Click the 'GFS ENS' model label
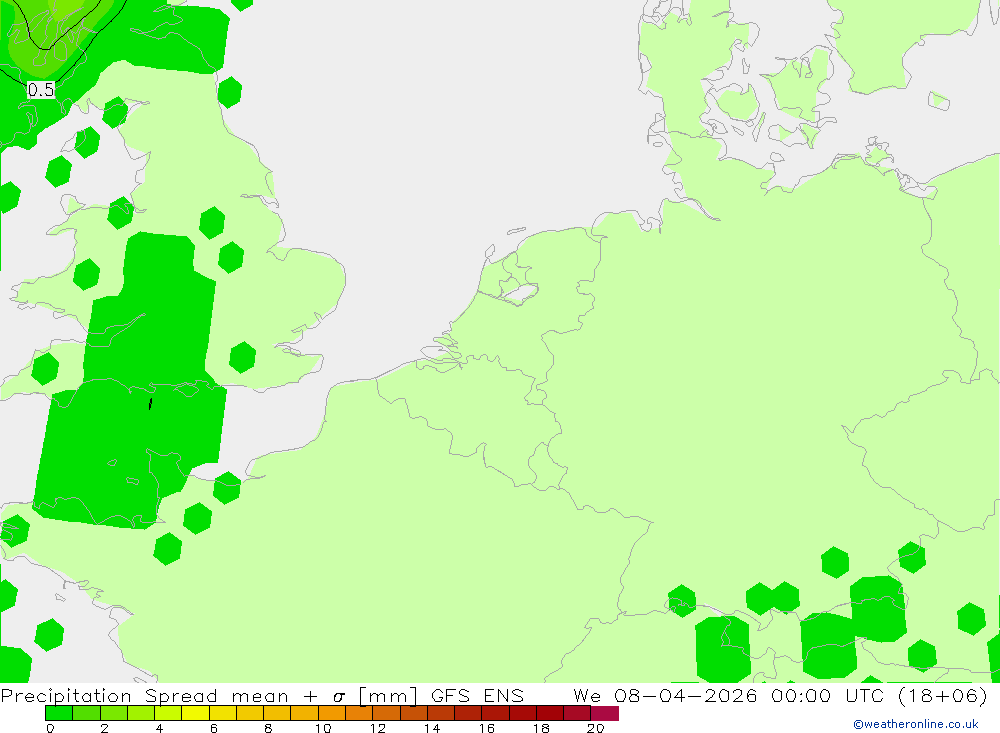Viewport: 1000px width, 733px height. click(x=477, y=695)
